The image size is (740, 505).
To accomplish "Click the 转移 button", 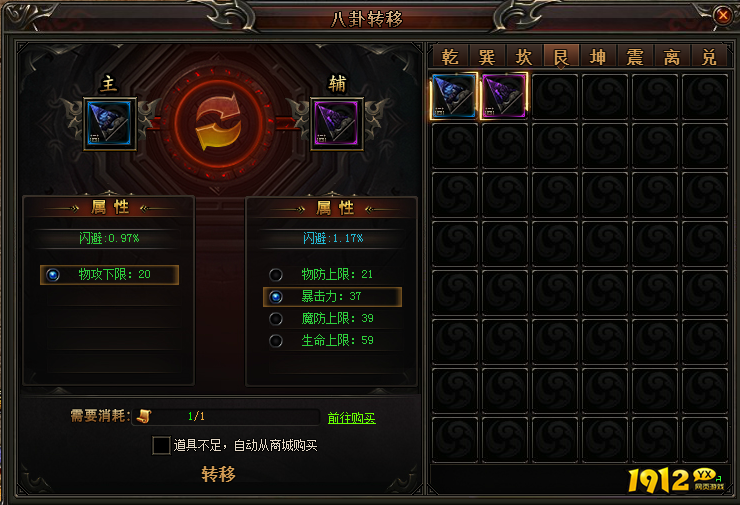I will tap(219, 474).
